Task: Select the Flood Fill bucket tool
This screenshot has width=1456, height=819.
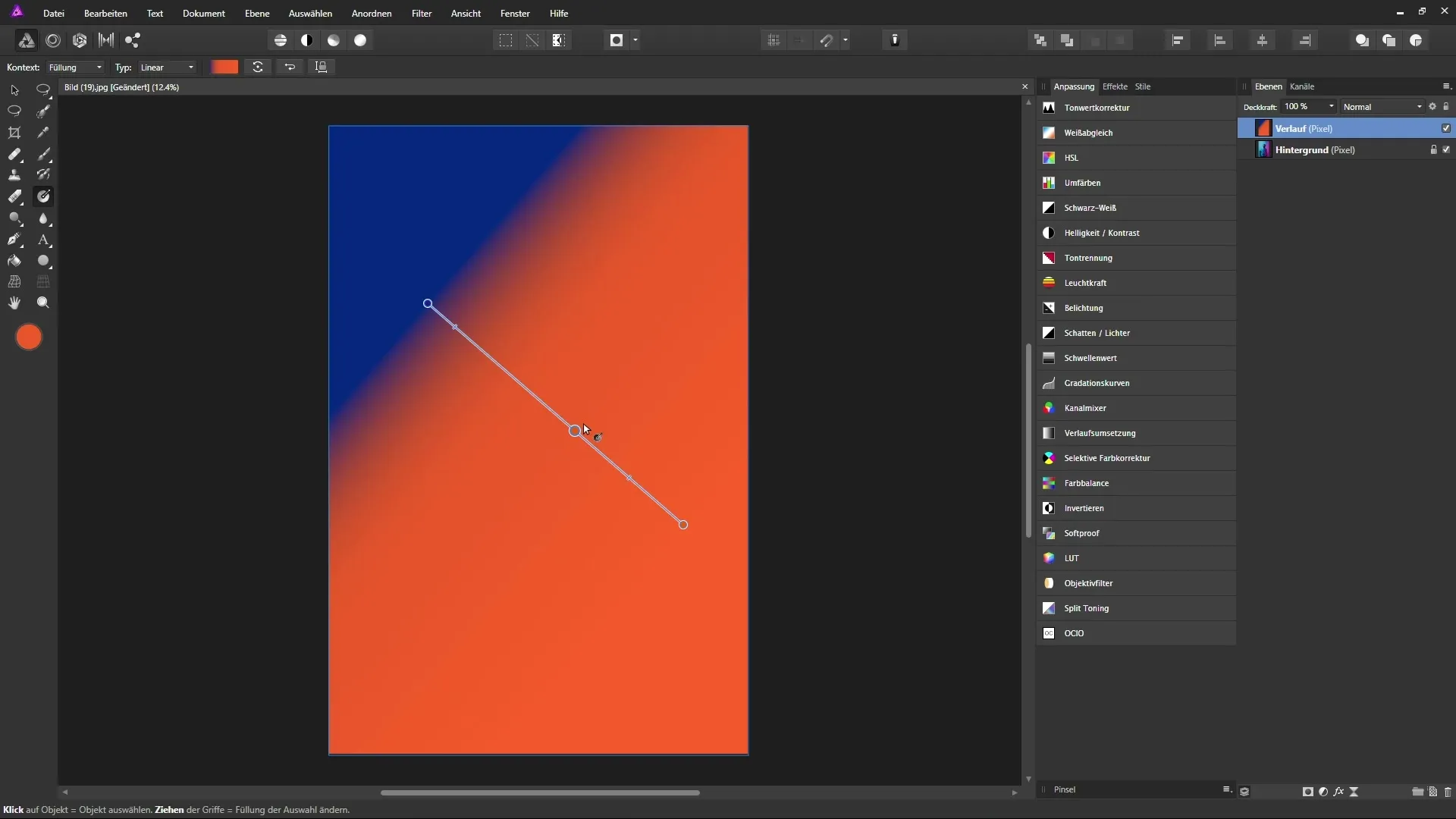Action: point(14,261)
